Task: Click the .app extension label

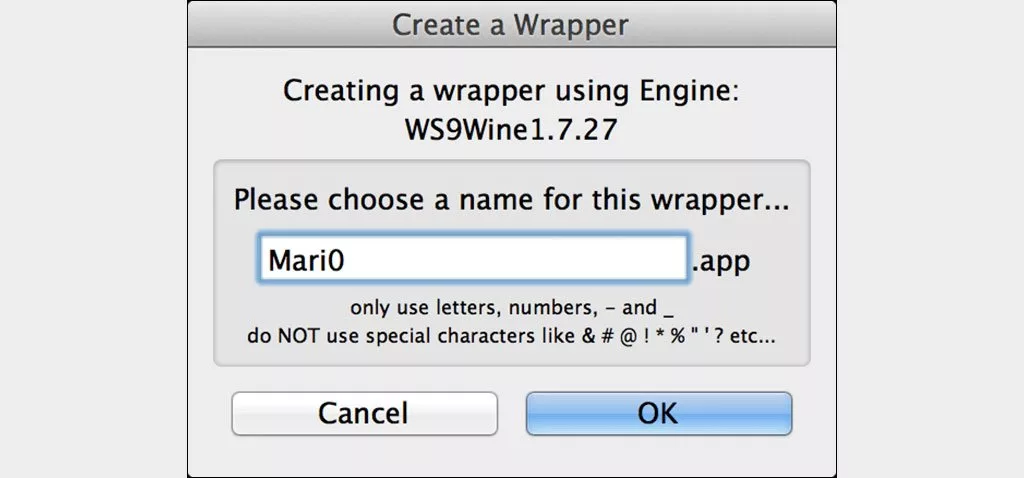Action: click(x=721, y=262)
